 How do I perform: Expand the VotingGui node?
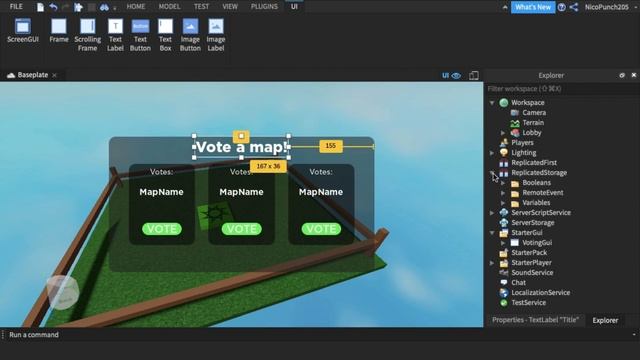[x=503, y=243]
